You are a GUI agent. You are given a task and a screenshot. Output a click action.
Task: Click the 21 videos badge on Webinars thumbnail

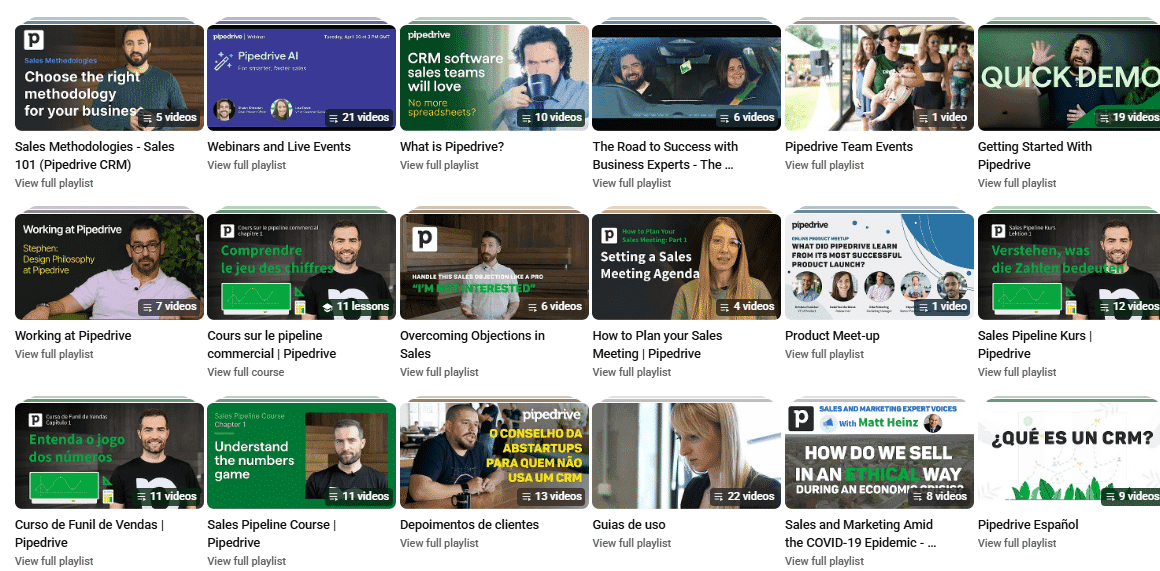click(x=358, y=118)
